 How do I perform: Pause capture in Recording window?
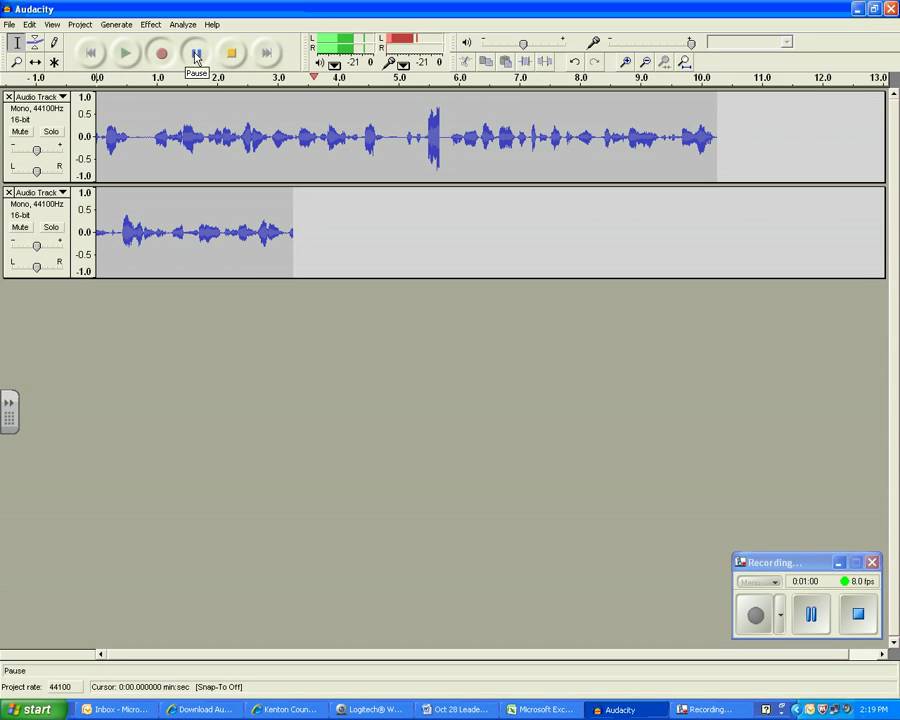811,615
